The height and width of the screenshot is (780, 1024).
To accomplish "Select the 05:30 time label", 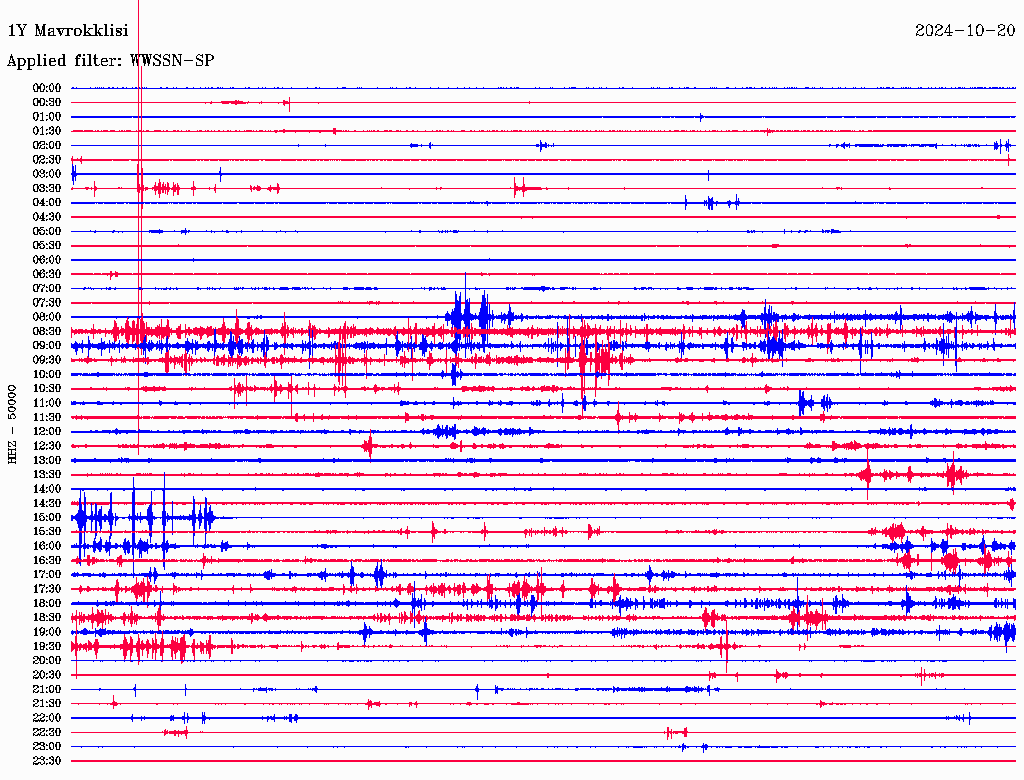I will tap(47, 246).
